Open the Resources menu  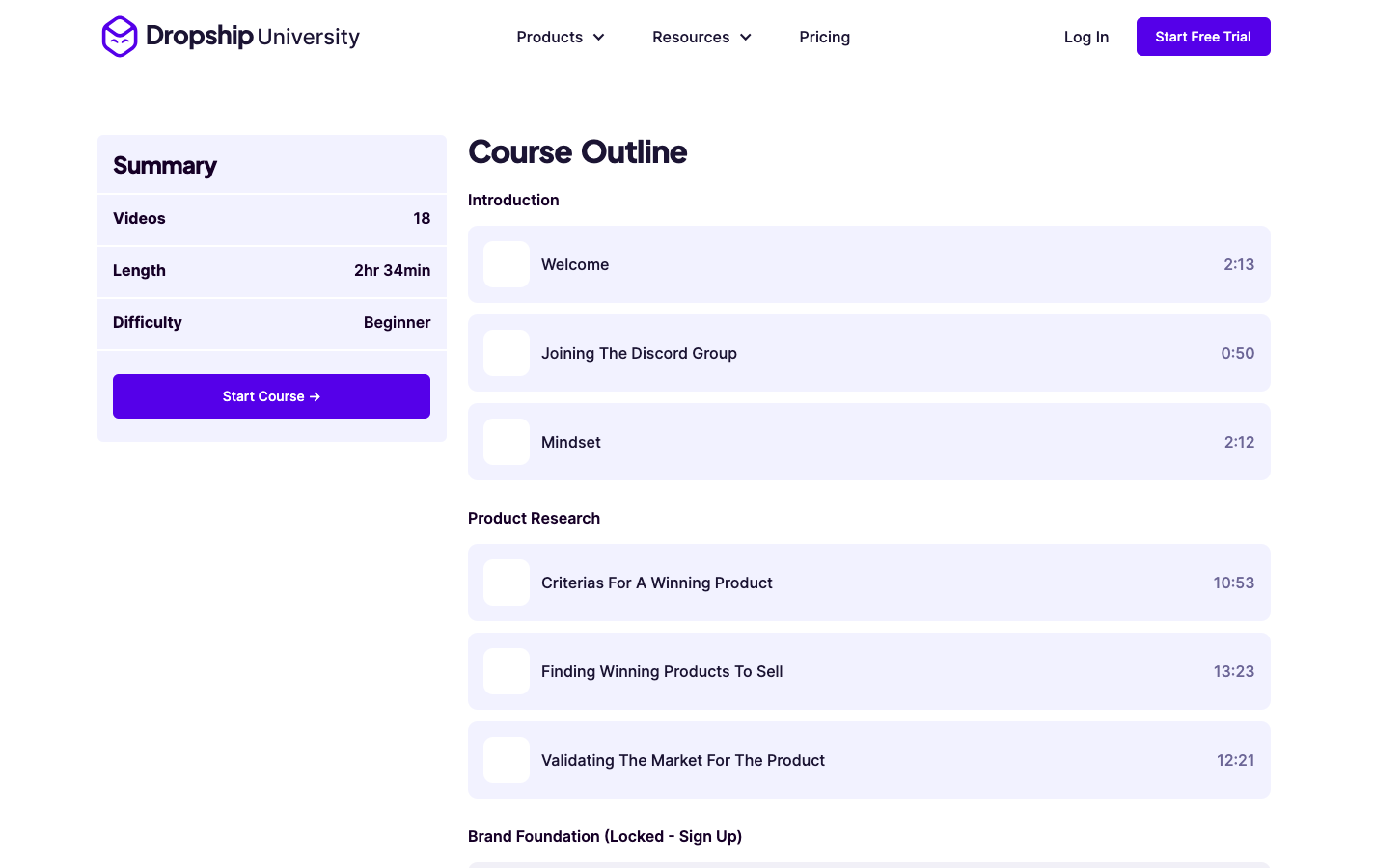(x=701, y=37)
